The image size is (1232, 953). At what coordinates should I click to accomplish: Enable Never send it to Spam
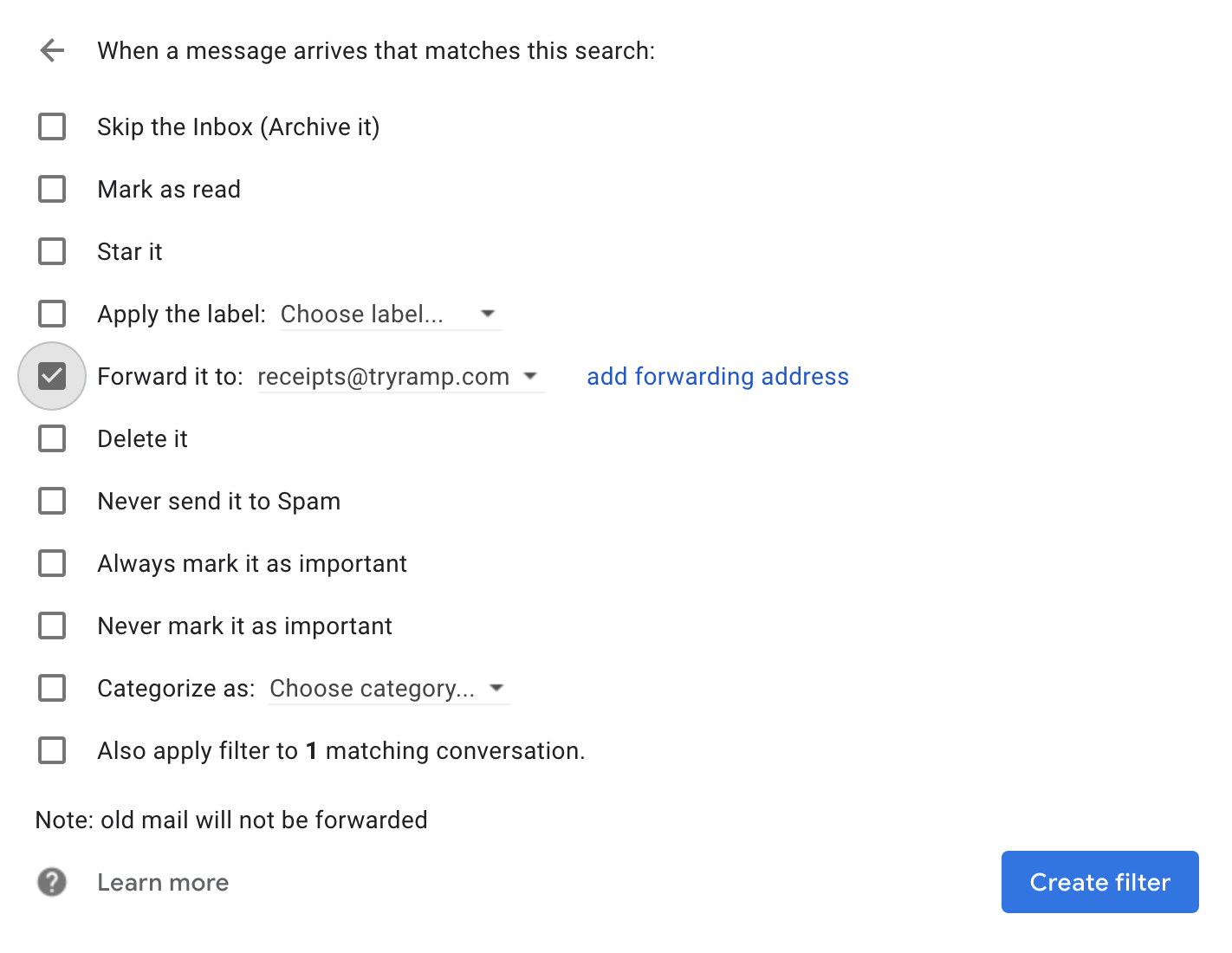pos(52,501)
